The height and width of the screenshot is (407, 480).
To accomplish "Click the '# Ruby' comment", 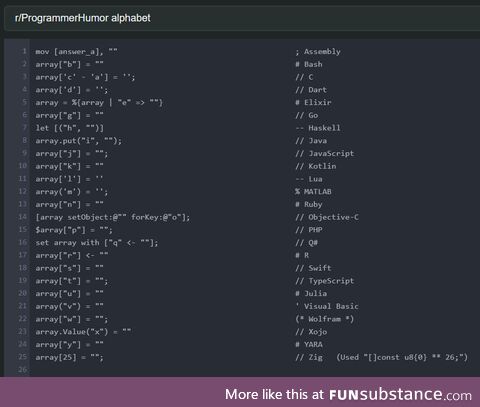I will coord(309,204).
